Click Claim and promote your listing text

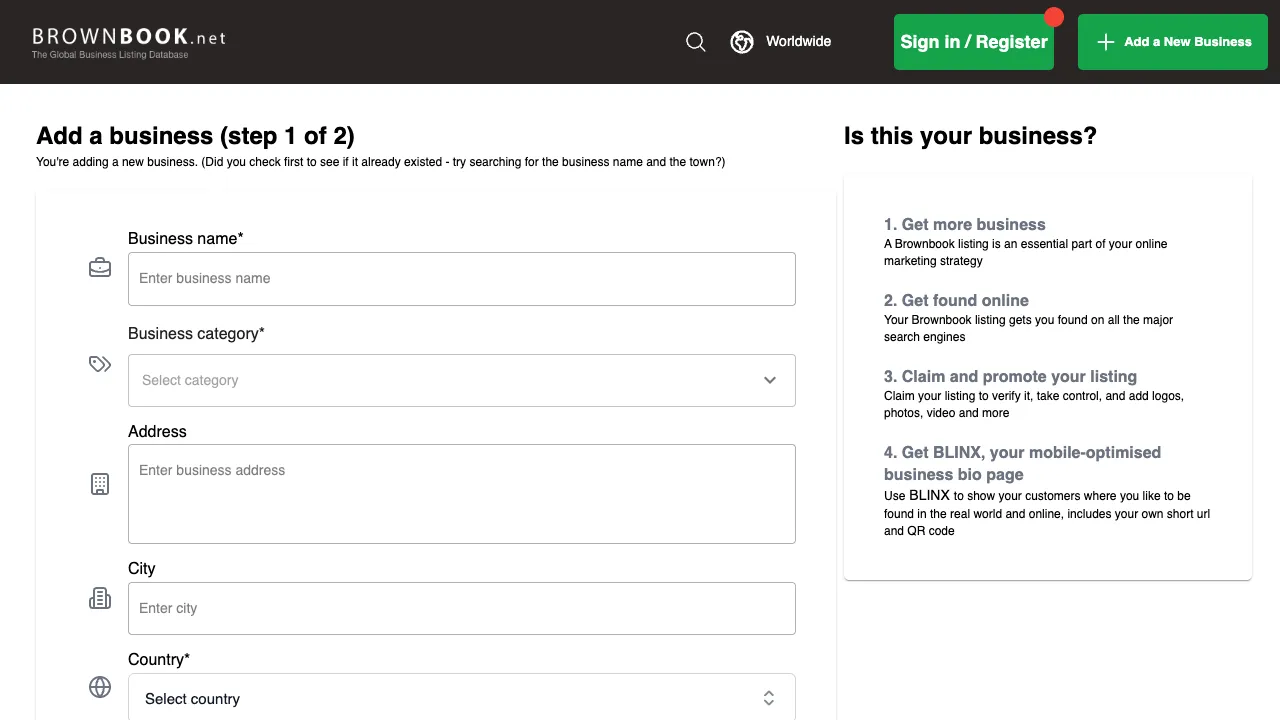[x=1010, y=377]
